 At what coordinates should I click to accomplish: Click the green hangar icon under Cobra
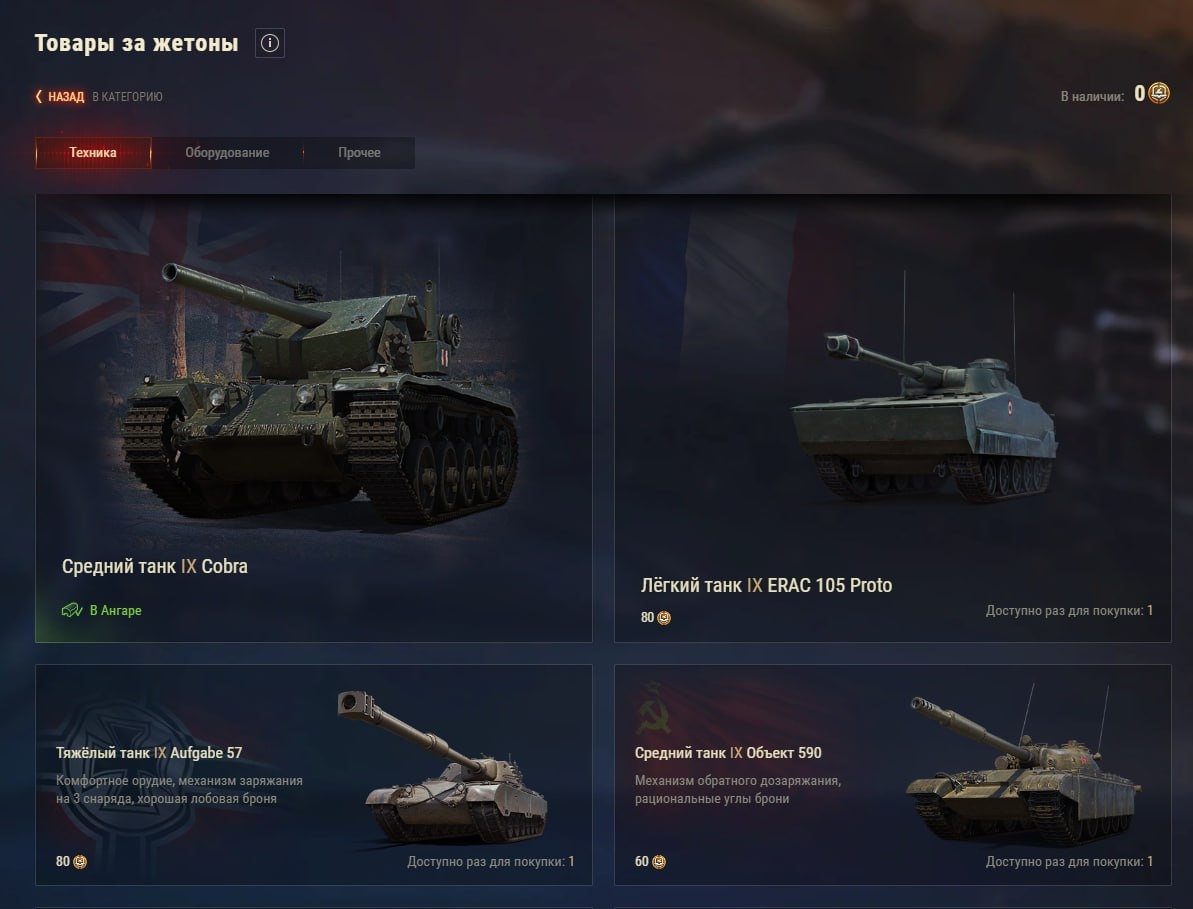coord(72,610)
